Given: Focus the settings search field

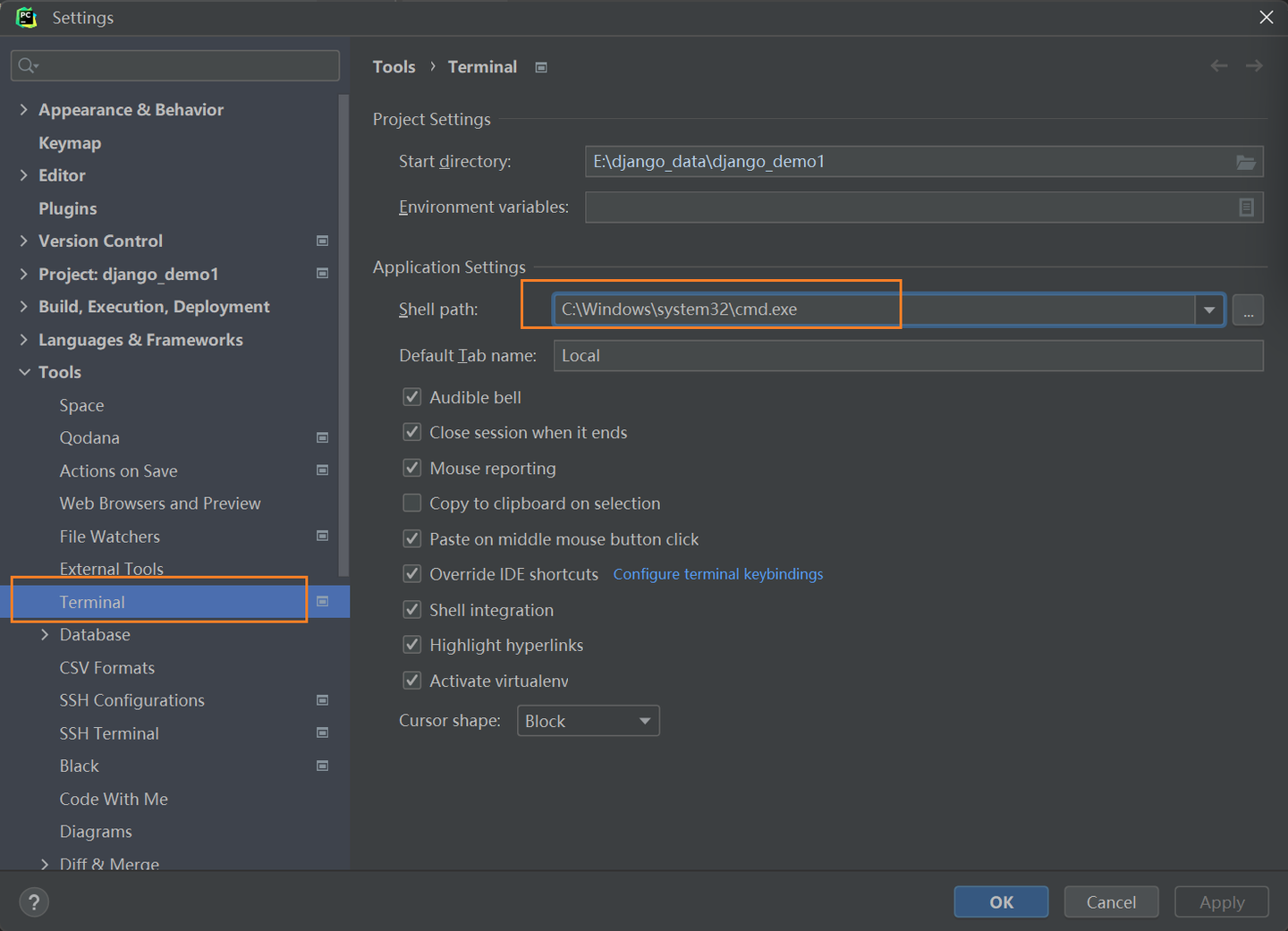Looking at the screenshot, I should tap(175, 65).
